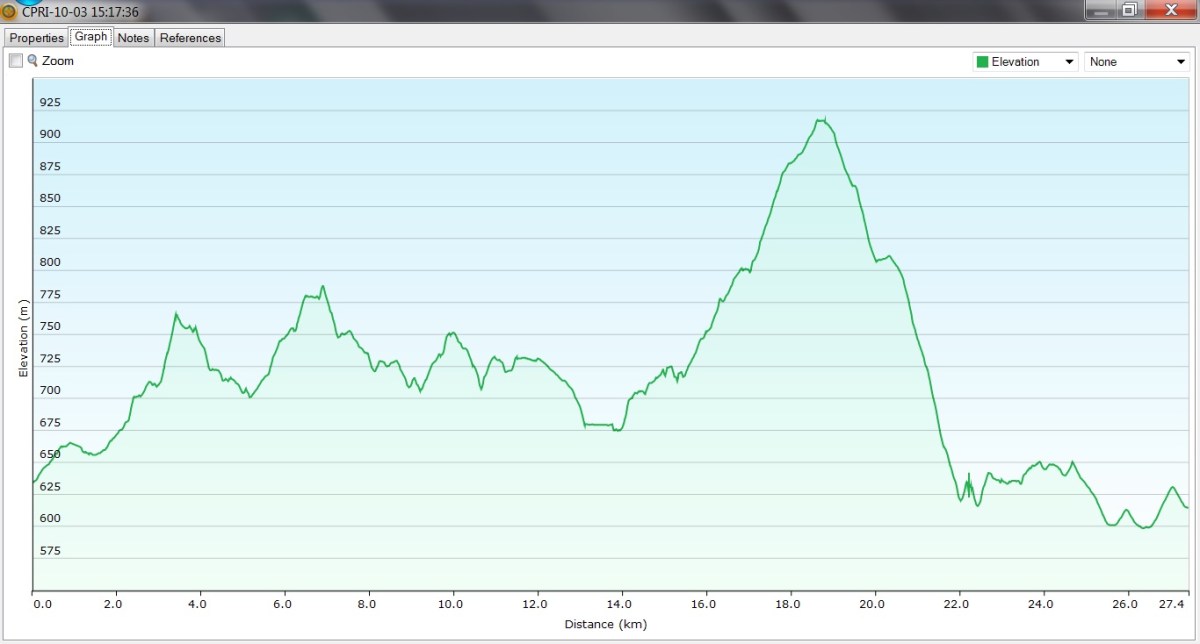Screen dimensions: 1200x644
Task: Click the arrow on the Elevation combo box
Action: click(x=1070, y=62)
